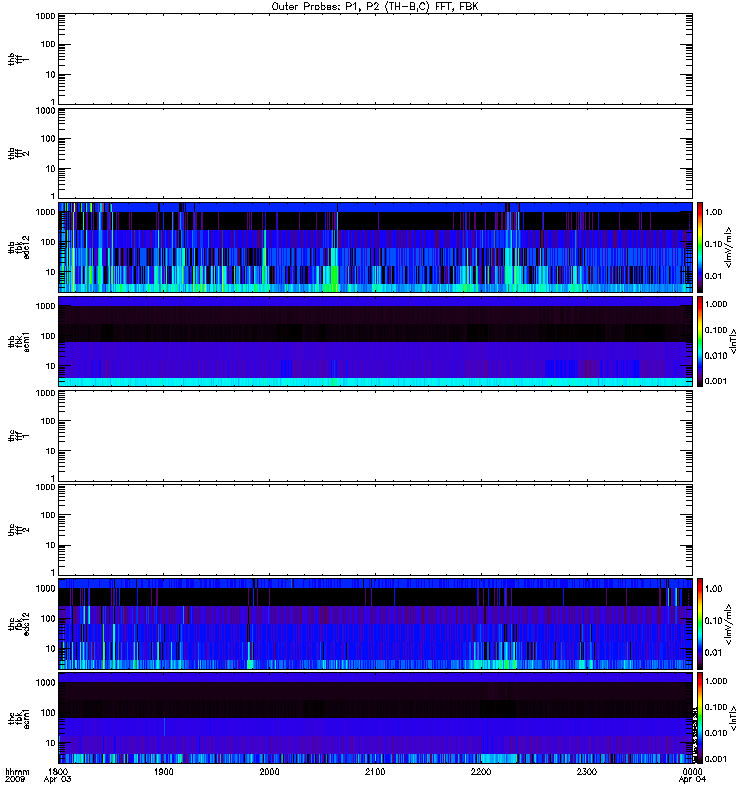Click inside the thc fbk edc12 spectrogram
750x800 pixels.
[375, 624]
